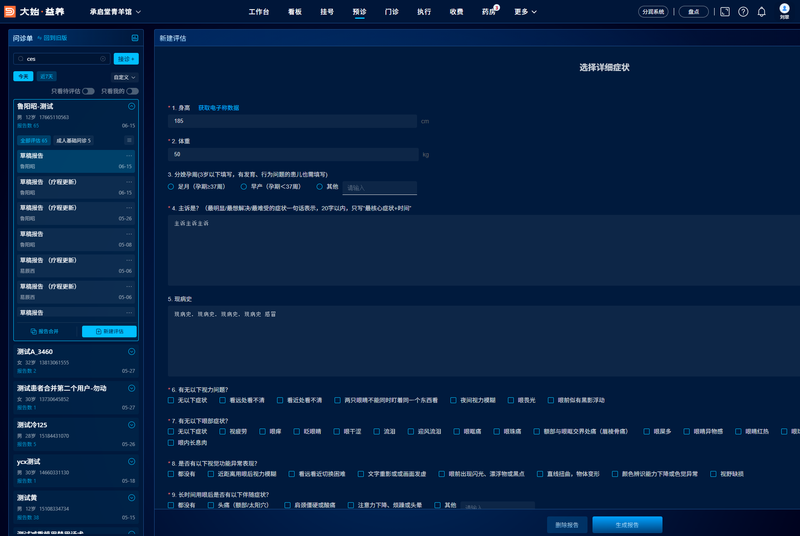The image size is (800, 536).
Task: Open the notification bell icon
Action: coord(761,12)
